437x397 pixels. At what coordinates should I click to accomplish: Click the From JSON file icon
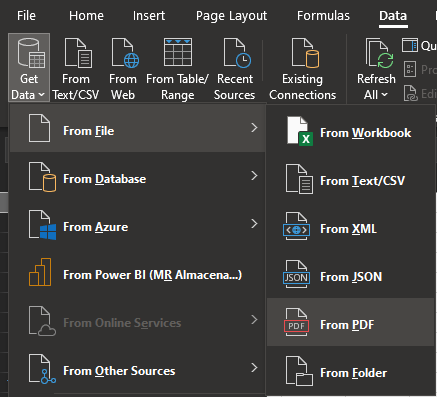point(296,274)
